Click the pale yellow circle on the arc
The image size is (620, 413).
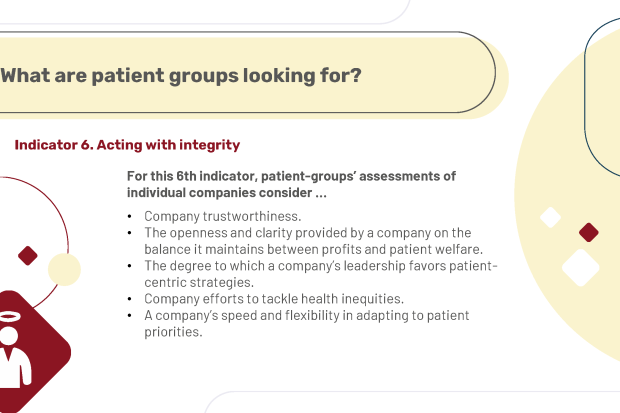click(64, 270)
